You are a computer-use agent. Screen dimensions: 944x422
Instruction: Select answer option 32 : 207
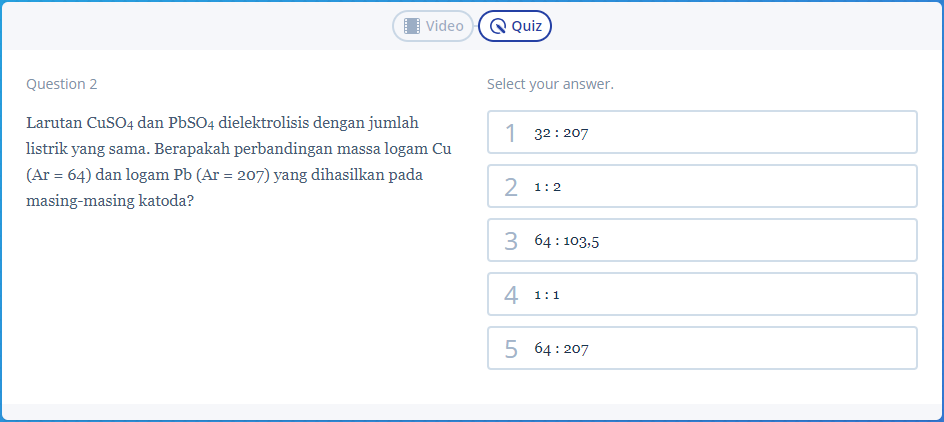click(x=702, y=132)
